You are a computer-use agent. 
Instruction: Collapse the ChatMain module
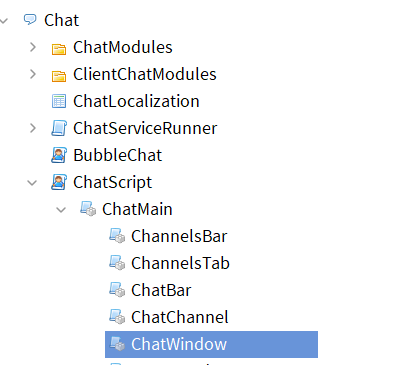[61, 210]
